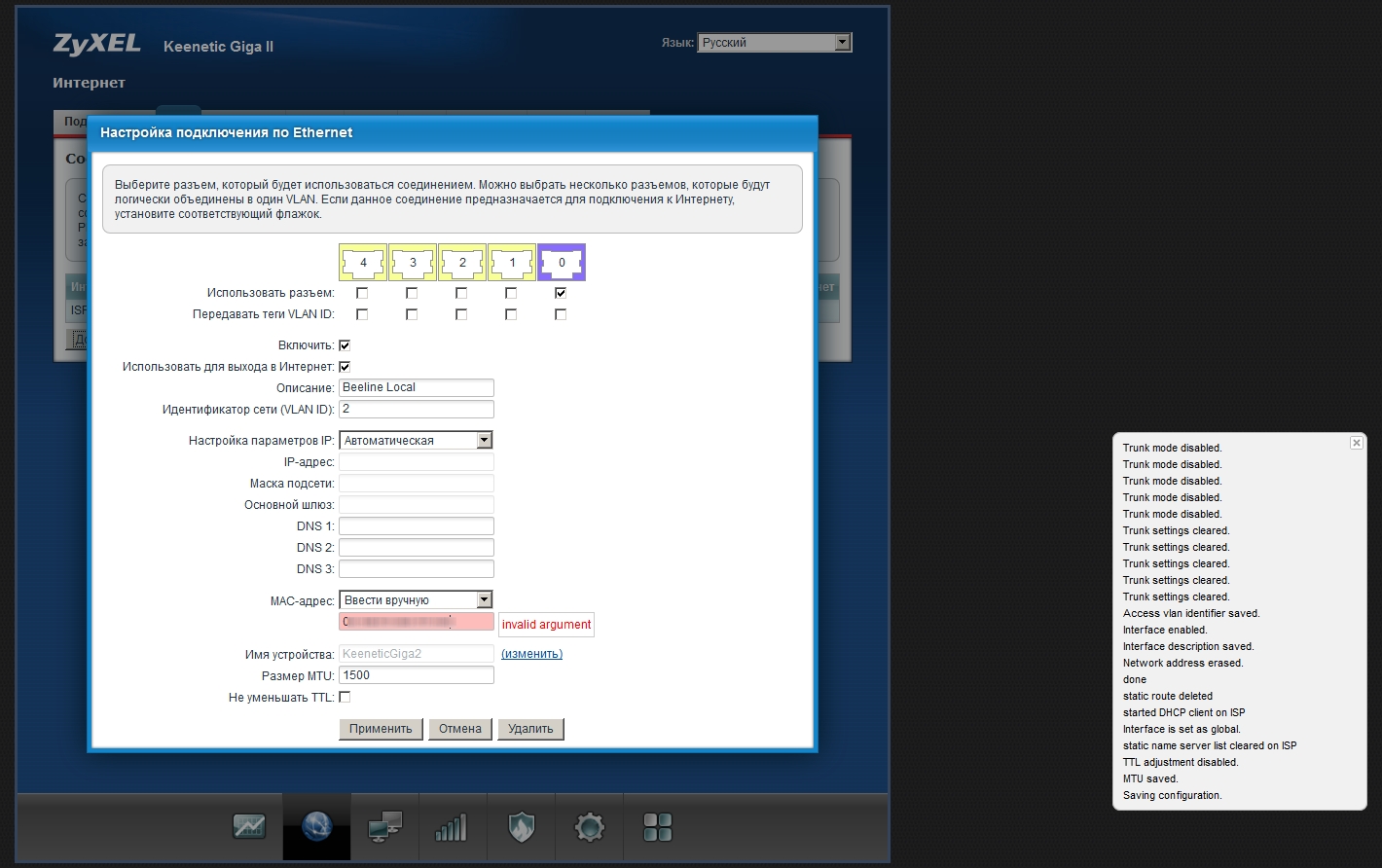Select Ethernet port 0 icon
1382x868 pixels.
coord(562,263)
